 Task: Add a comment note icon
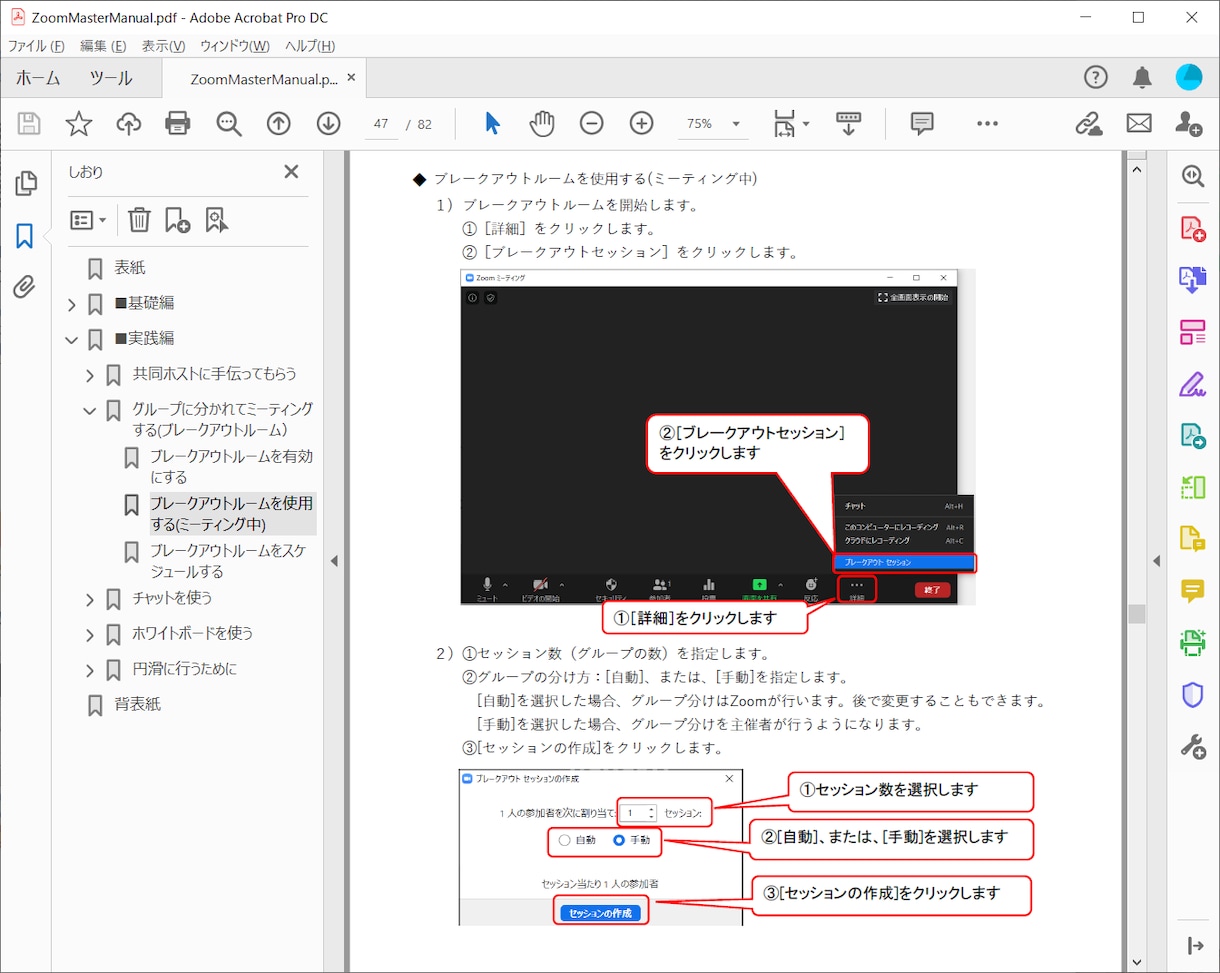[922, 123]
